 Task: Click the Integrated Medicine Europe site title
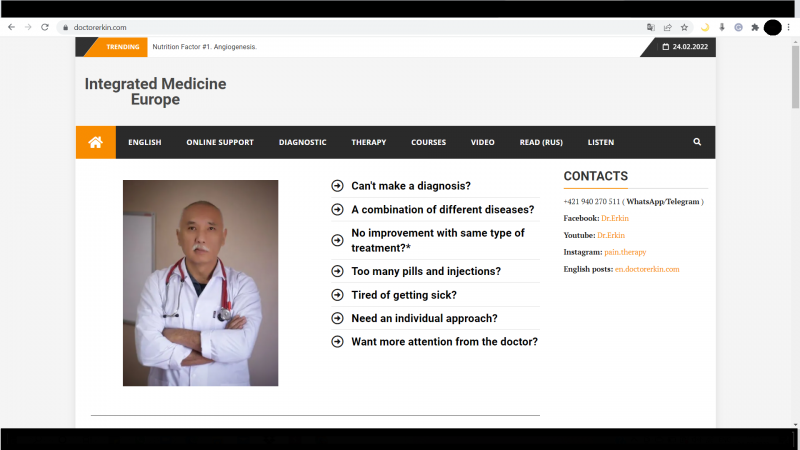click(156, 91)
